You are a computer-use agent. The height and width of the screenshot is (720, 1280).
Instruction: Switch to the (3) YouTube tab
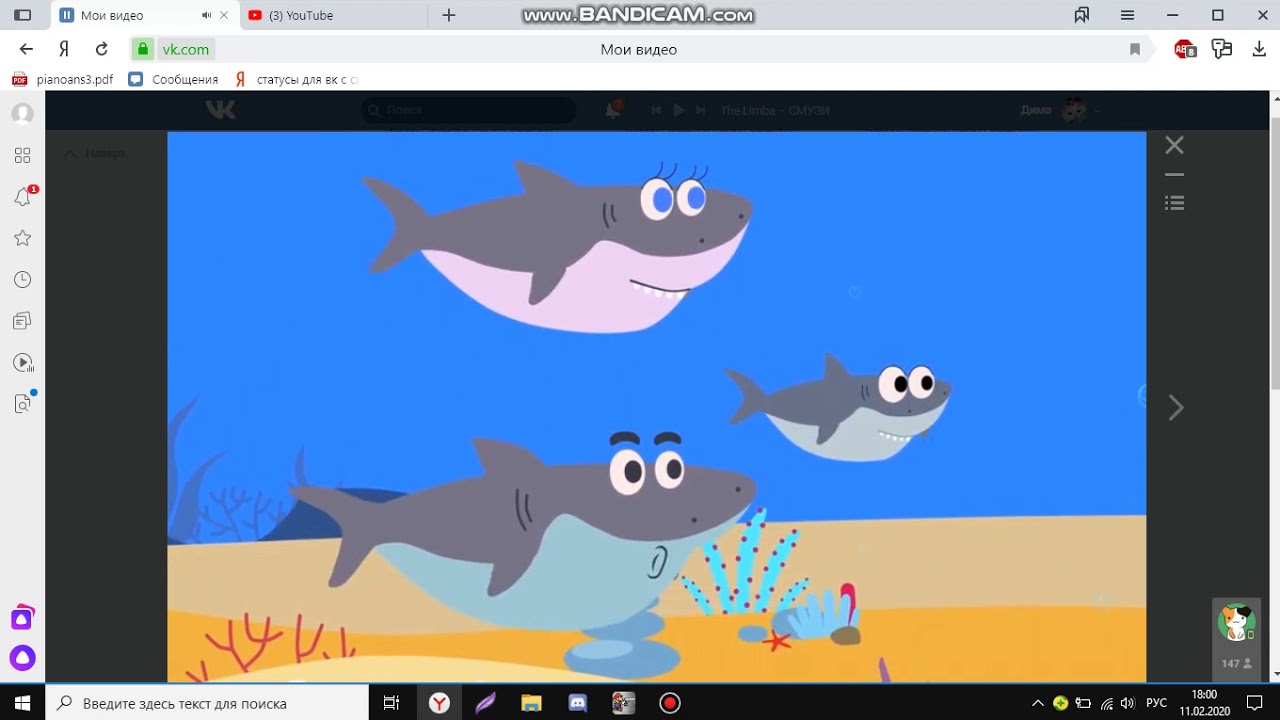pyautogui.click(x=301, y=15)
